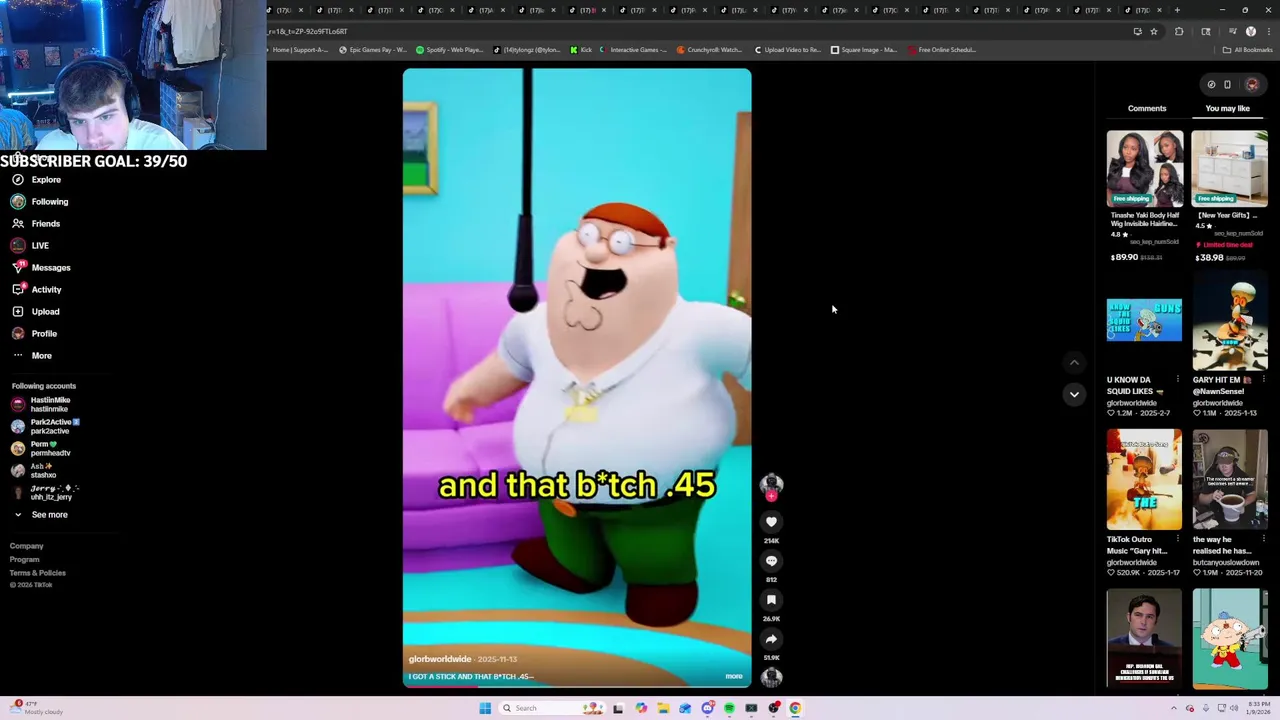1280x720 pixels.
Task: Open the Terms & Policies footer link
Action: [x=38, y=573]
